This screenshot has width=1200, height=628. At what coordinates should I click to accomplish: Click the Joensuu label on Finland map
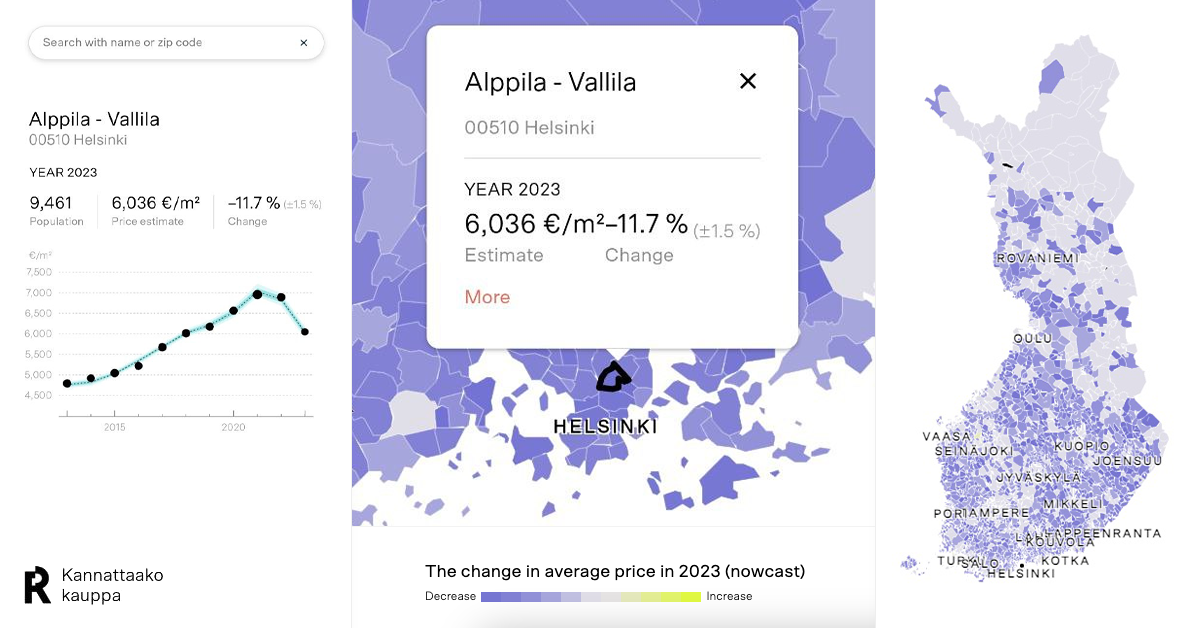pos(1127,461)
